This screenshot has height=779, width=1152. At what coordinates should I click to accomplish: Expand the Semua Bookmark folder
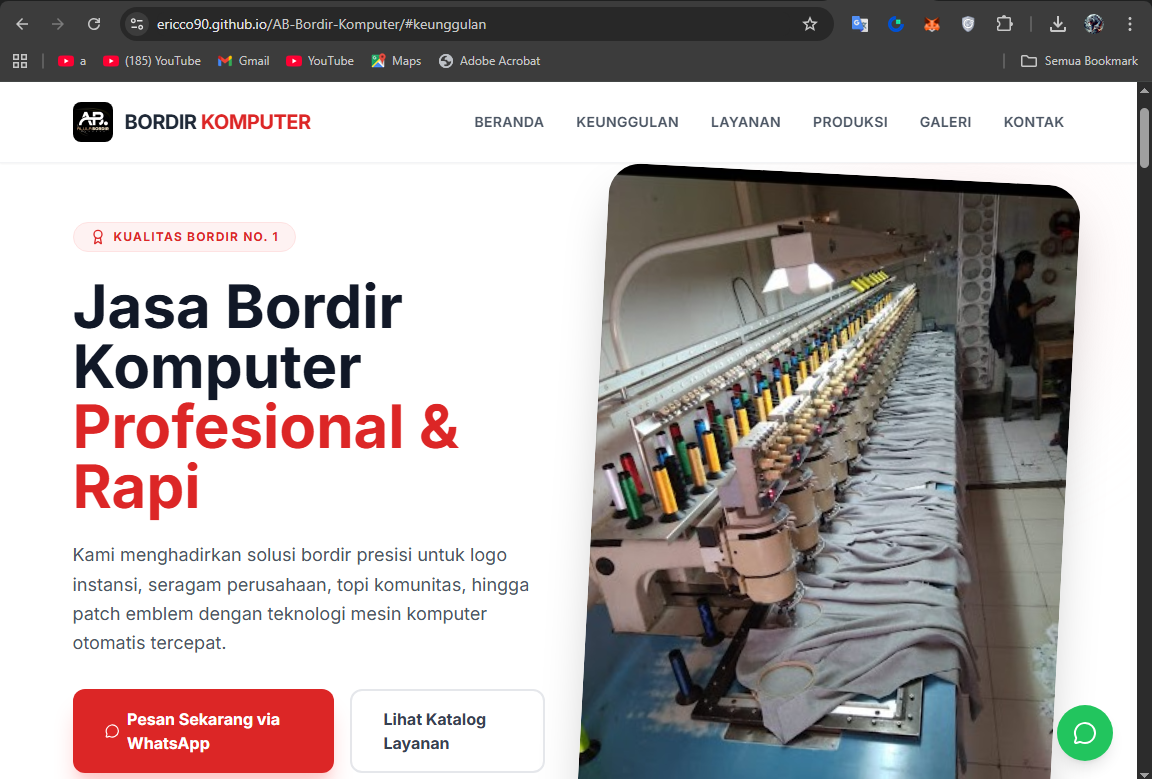click(1079, 60)
